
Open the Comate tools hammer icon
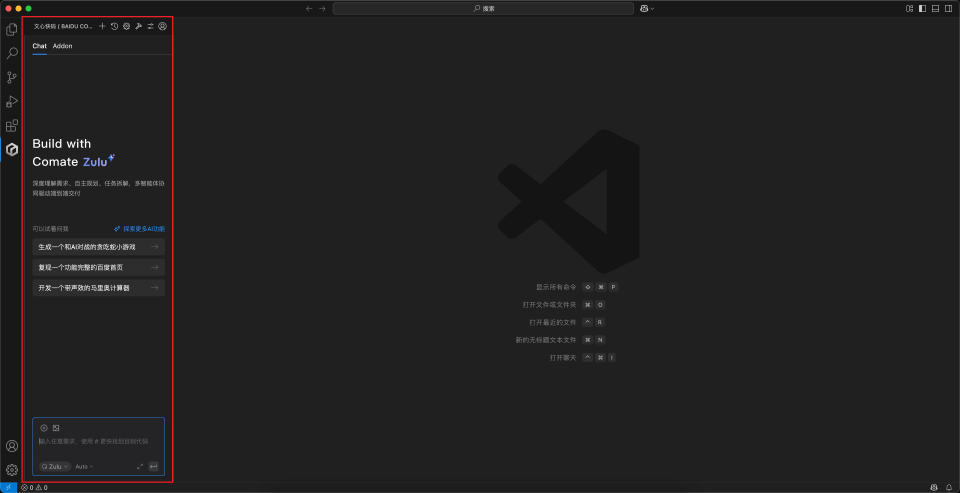tap(138, 26)
